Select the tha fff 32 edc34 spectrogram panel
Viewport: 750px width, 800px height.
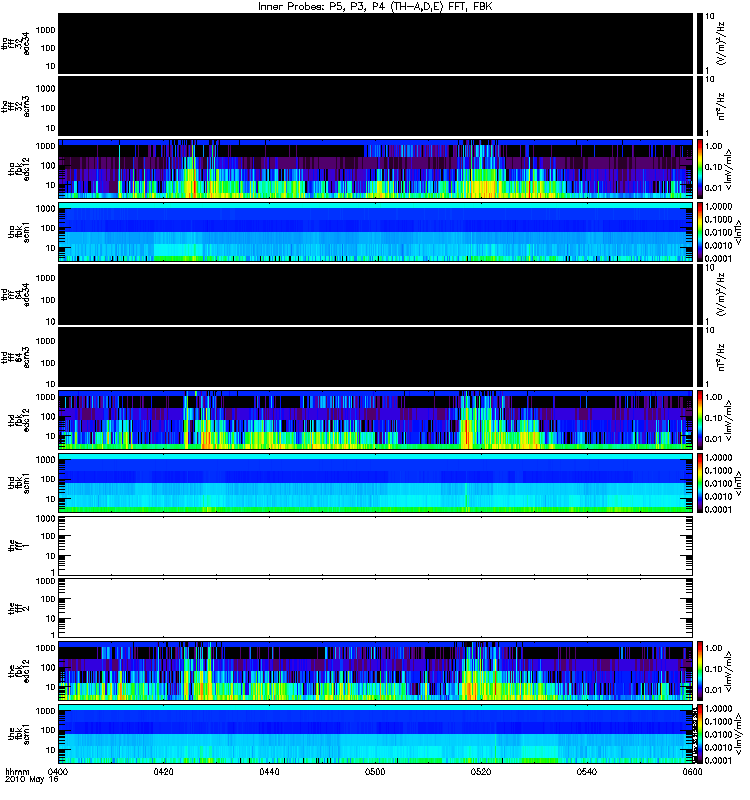coord(375,43)
